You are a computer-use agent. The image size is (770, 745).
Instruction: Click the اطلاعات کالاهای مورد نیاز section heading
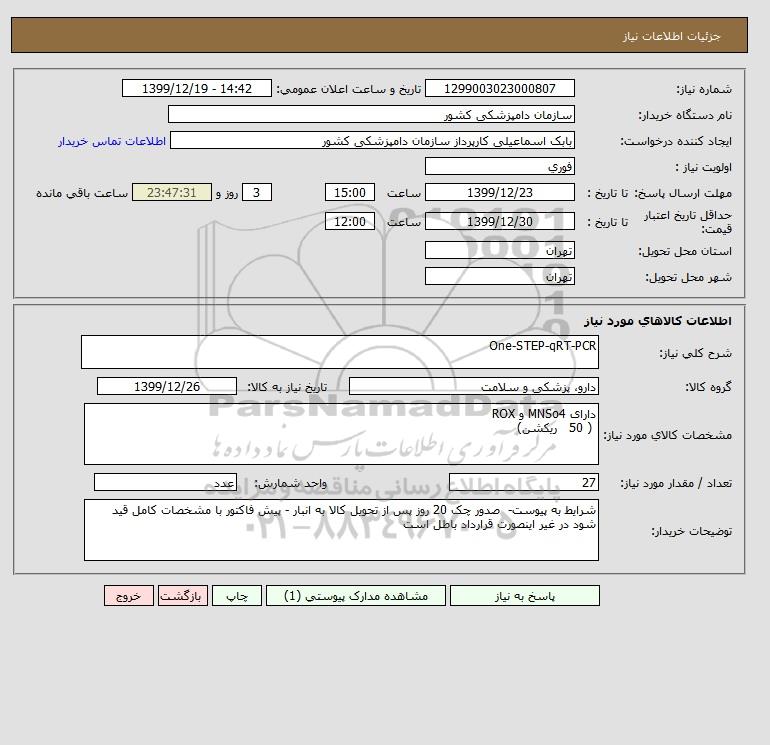[658, 321]
